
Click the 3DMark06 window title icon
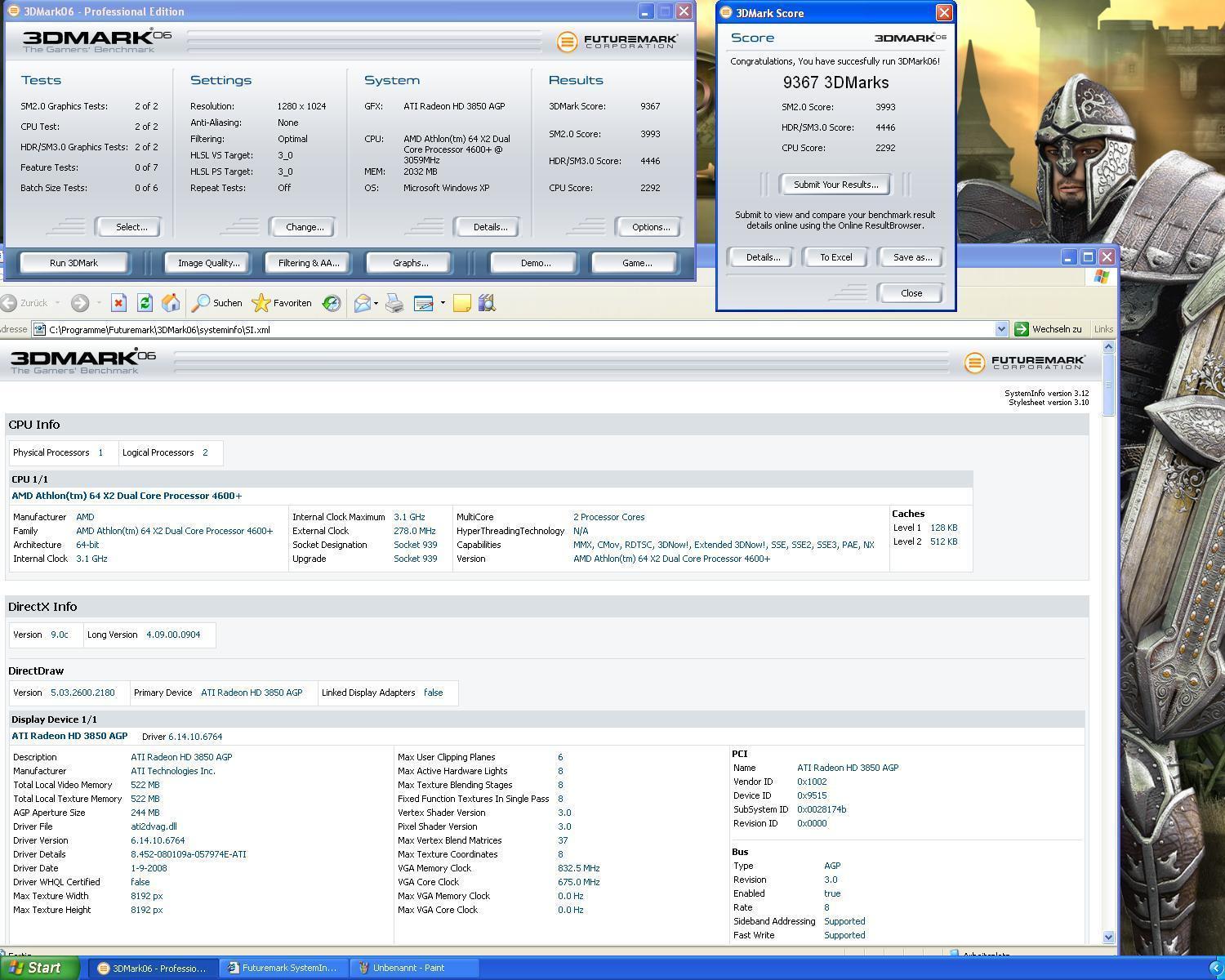click(x=13, y=11)
